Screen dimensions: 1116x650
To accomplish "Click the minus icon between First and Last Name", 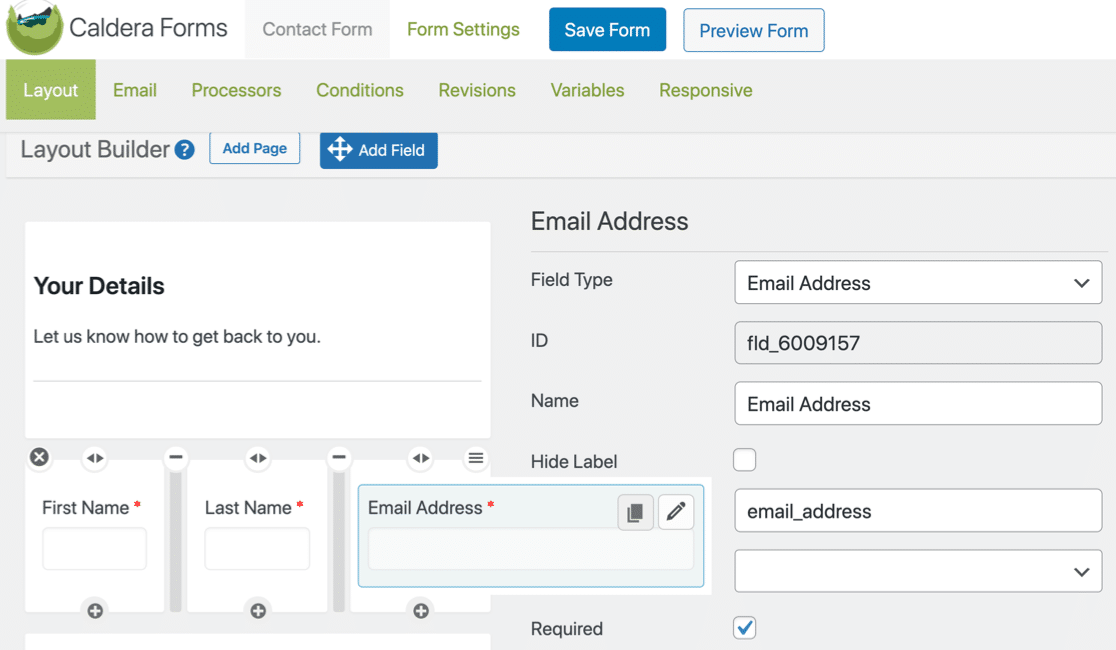I will point(176,458).
